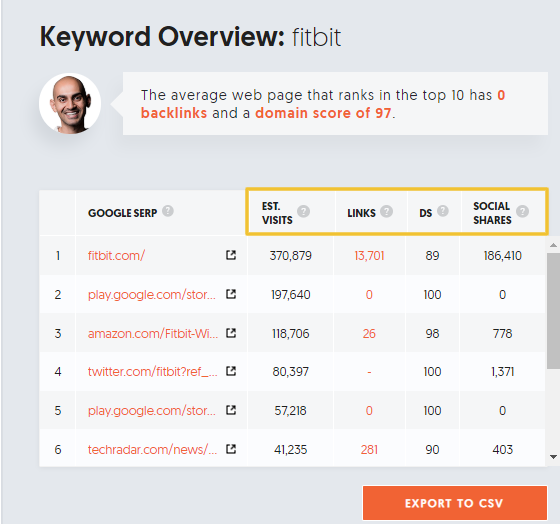560x524 pixels.
Task: Click the 13,701 links count
Action: tap(369, 256)
